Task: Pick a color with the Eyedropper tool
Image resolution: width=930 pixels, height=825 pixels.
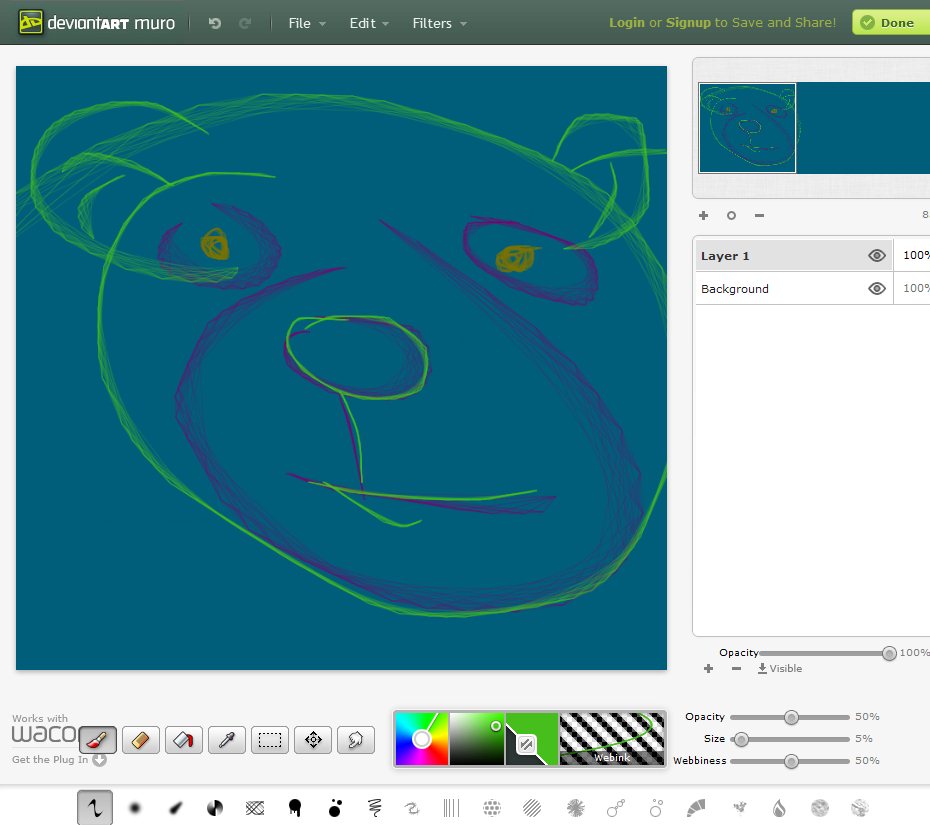Action: (x=227, y=741)
